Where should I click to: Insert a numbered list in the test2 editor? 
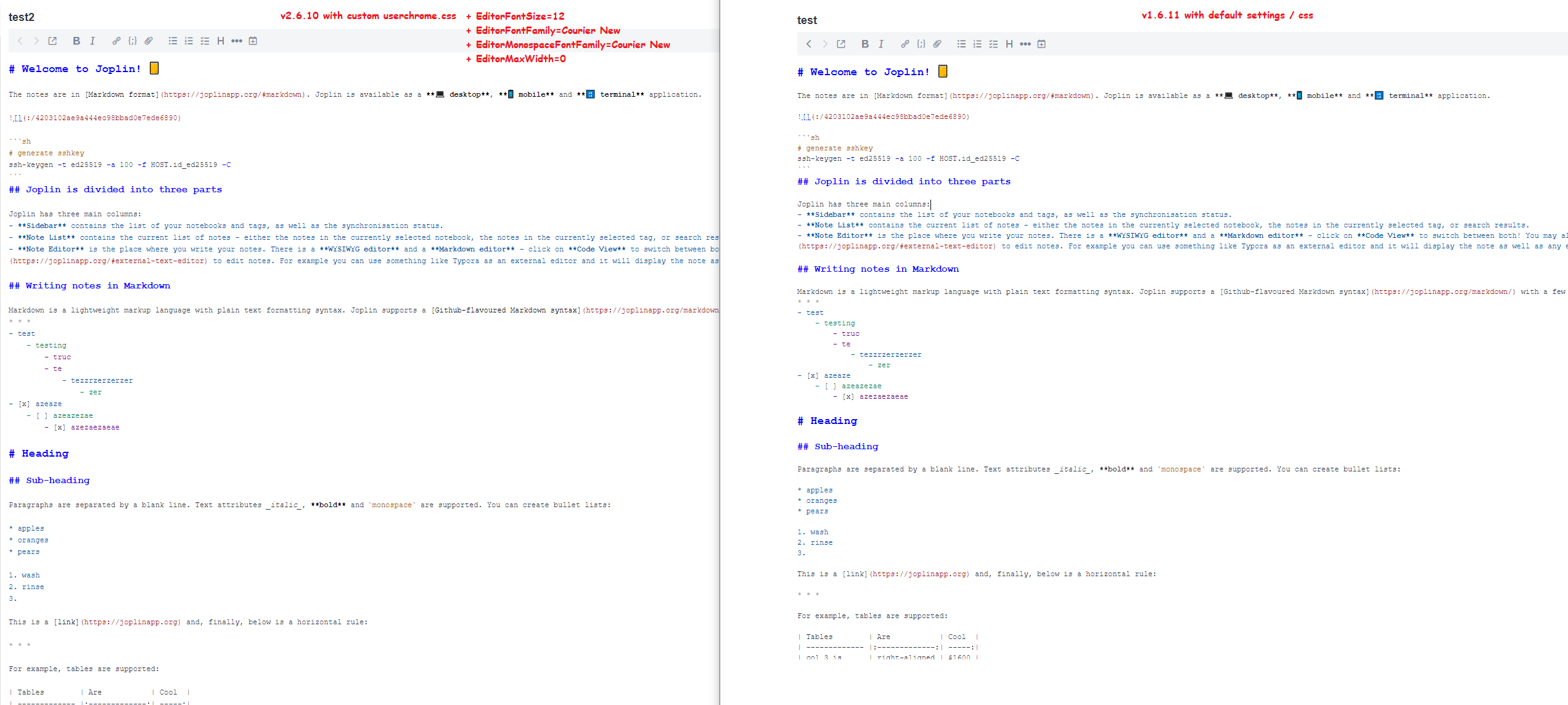point(189,41)
